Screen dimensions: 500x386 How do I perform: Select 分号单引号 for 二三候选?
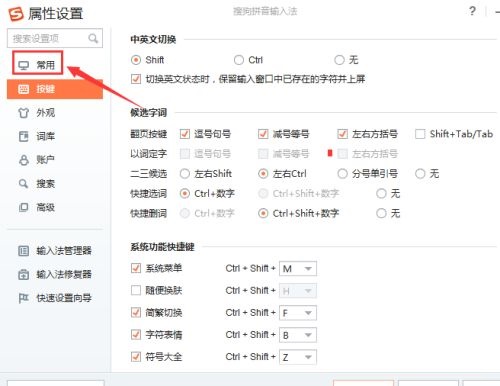tap(342, 174)
